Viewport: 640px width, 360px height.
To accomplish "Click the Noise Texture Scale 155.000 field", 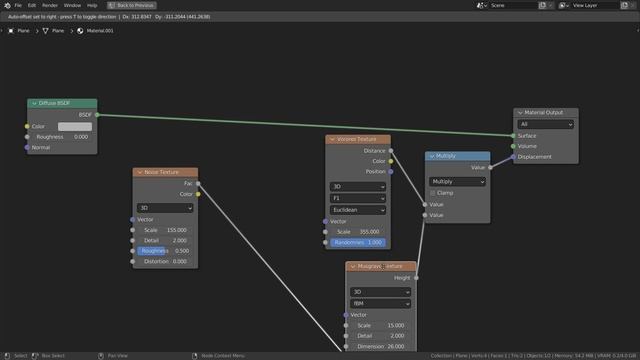I will pos(165,230).
